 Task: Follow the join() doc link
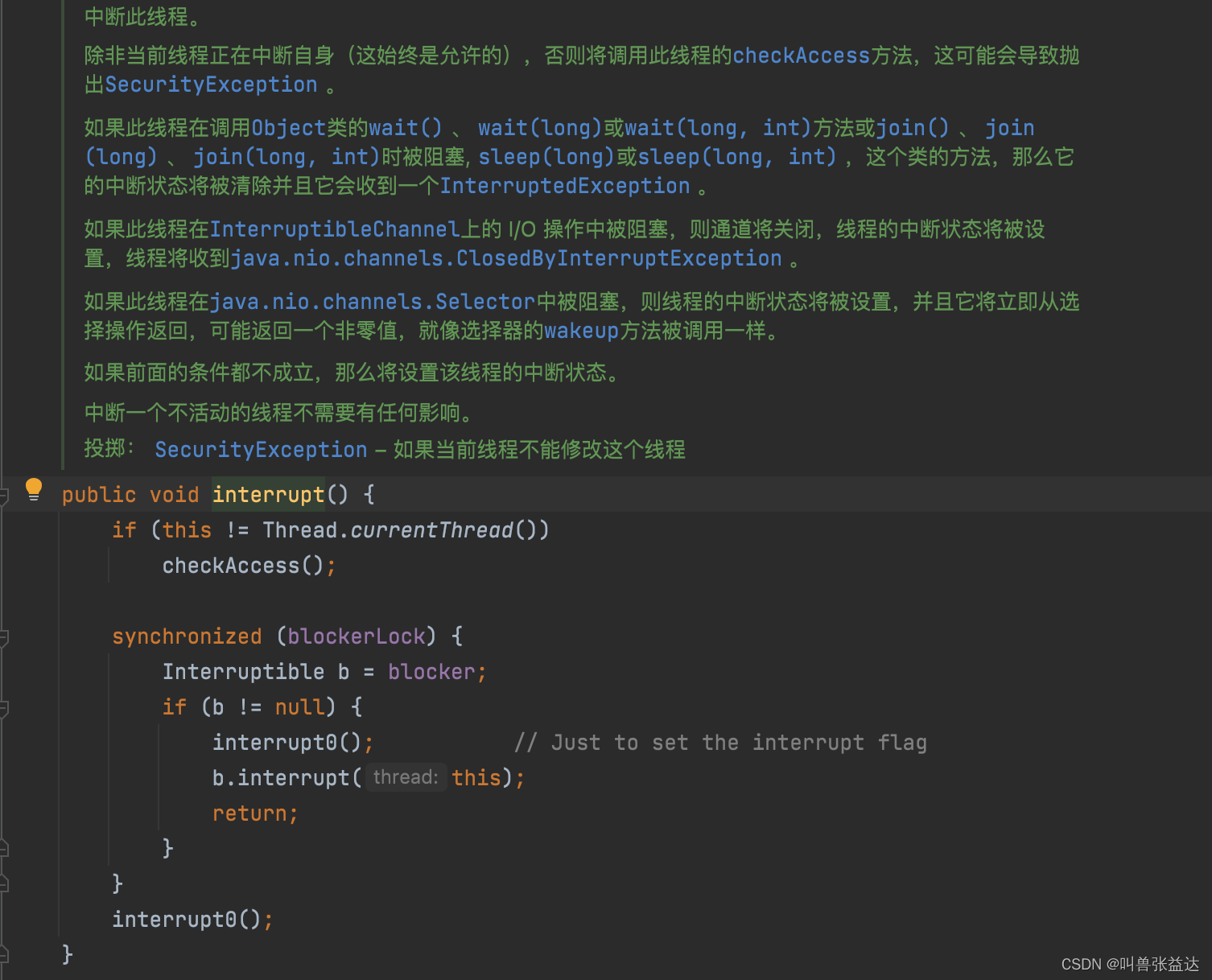tap(913, 128)
